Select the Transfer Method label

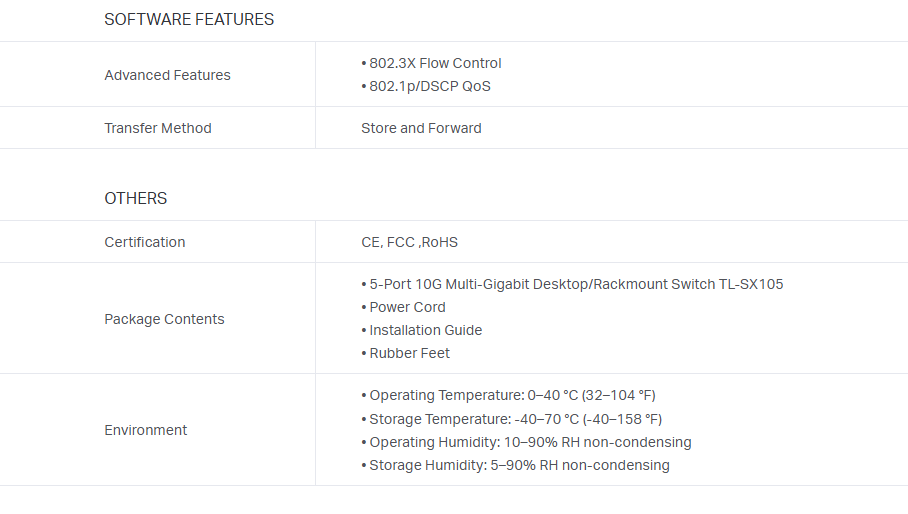[x=158, y=128]
